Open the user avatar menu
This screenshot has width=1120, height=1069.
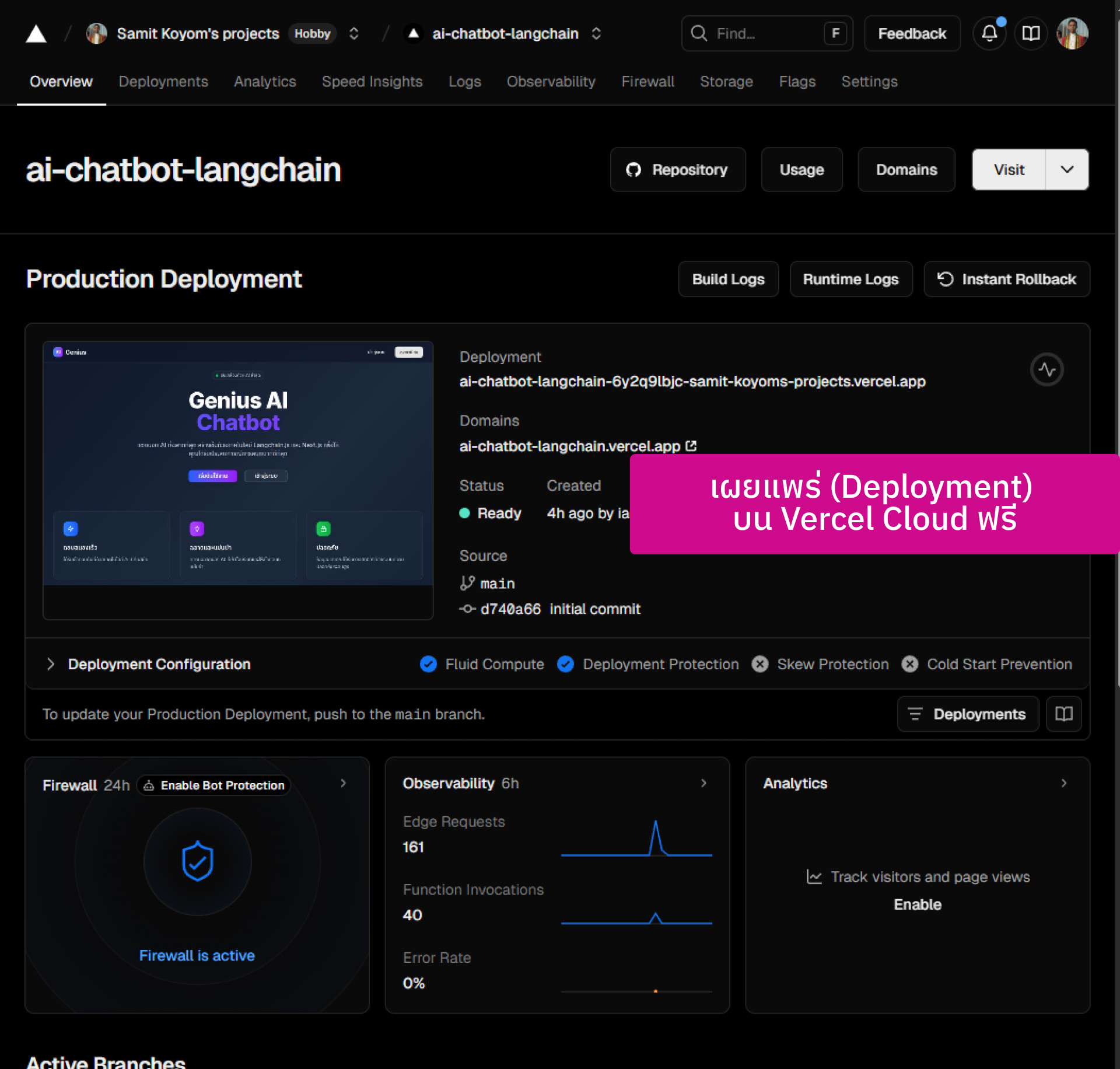point(1072,33)
